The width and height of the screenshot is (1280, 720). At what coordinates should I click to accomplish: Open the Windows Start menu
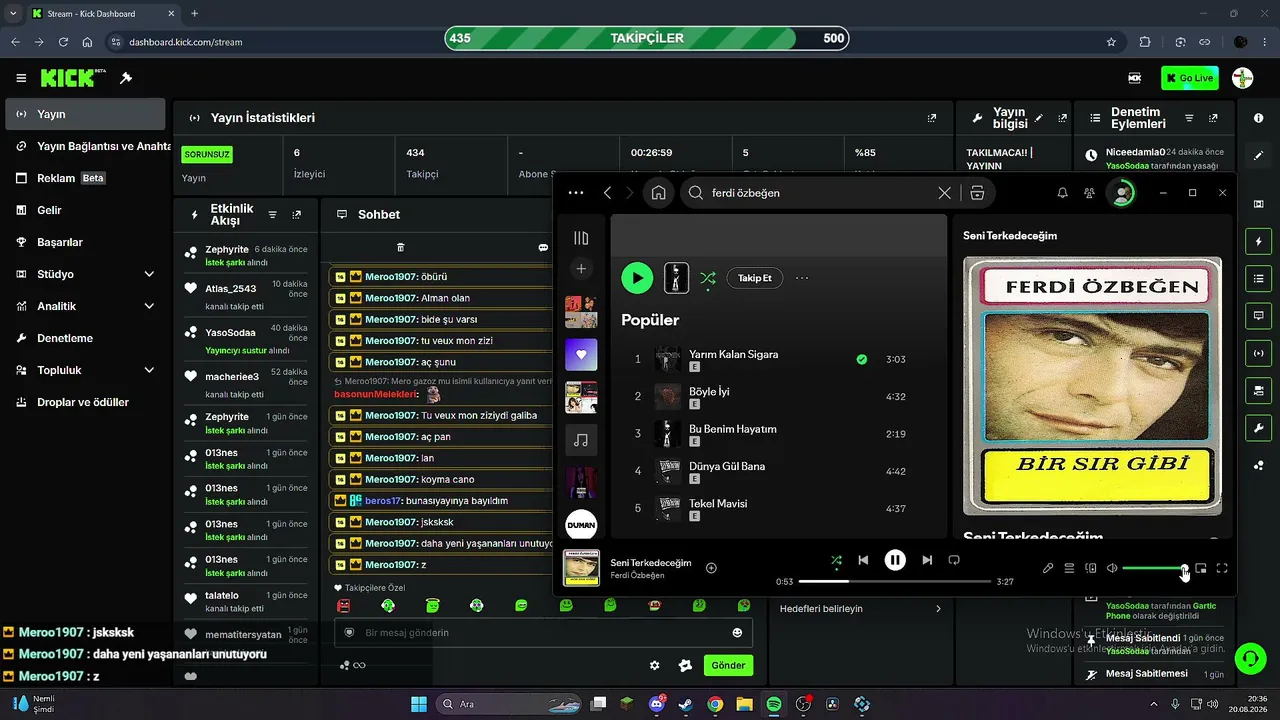(418, 704)
